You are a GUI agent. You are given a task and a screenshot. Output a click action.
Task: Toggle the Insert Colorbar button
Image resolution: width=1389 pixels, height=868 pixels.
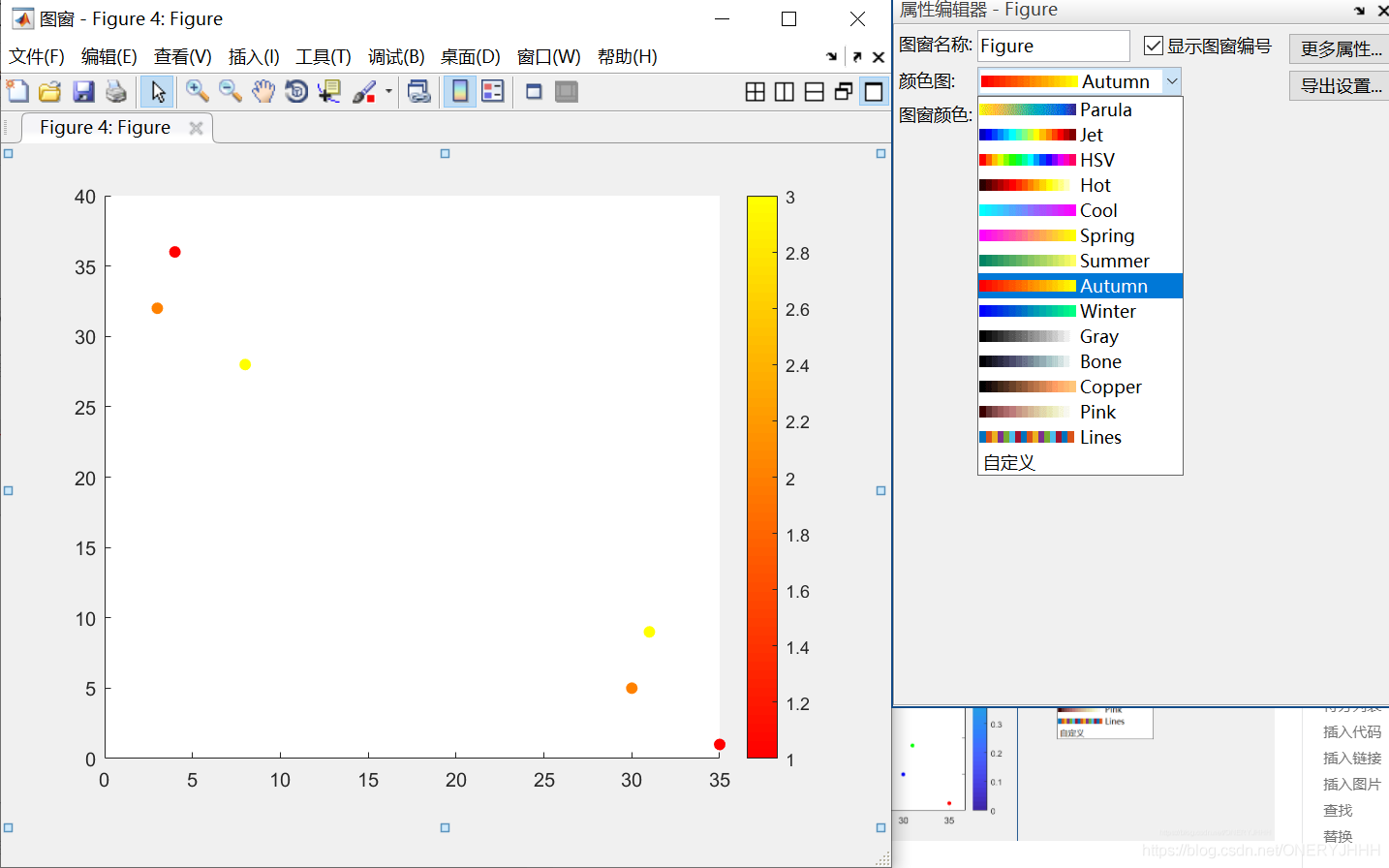[x=460, y=92]
